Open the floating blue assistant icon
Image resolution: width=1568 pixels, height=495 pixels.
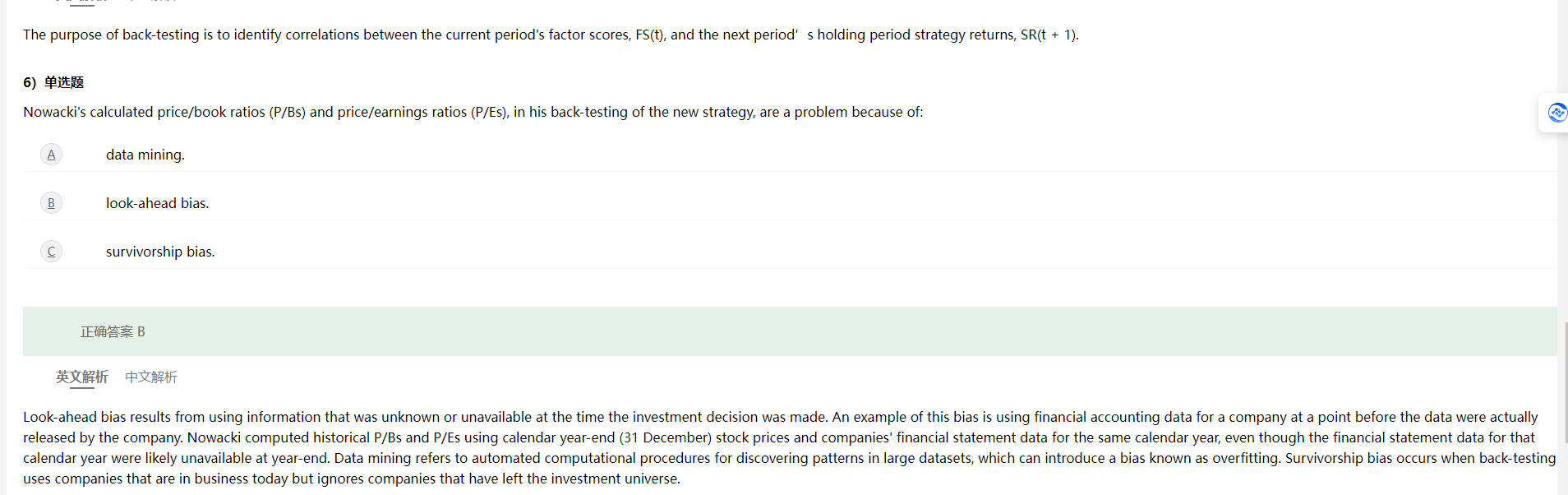[1556, 113]
